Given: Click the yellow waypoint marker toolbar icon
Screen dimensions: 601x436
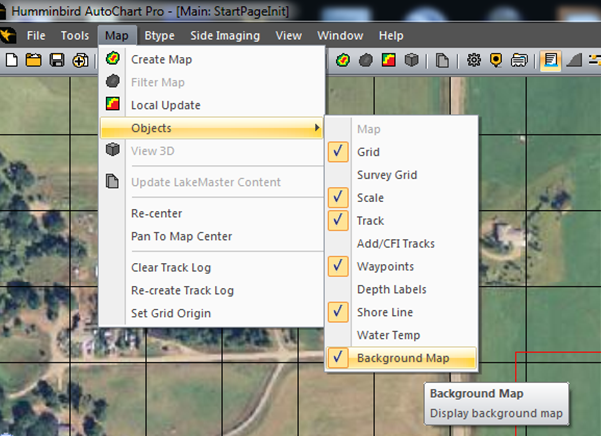Looking at the screenshot, I should tap(496, 60).
